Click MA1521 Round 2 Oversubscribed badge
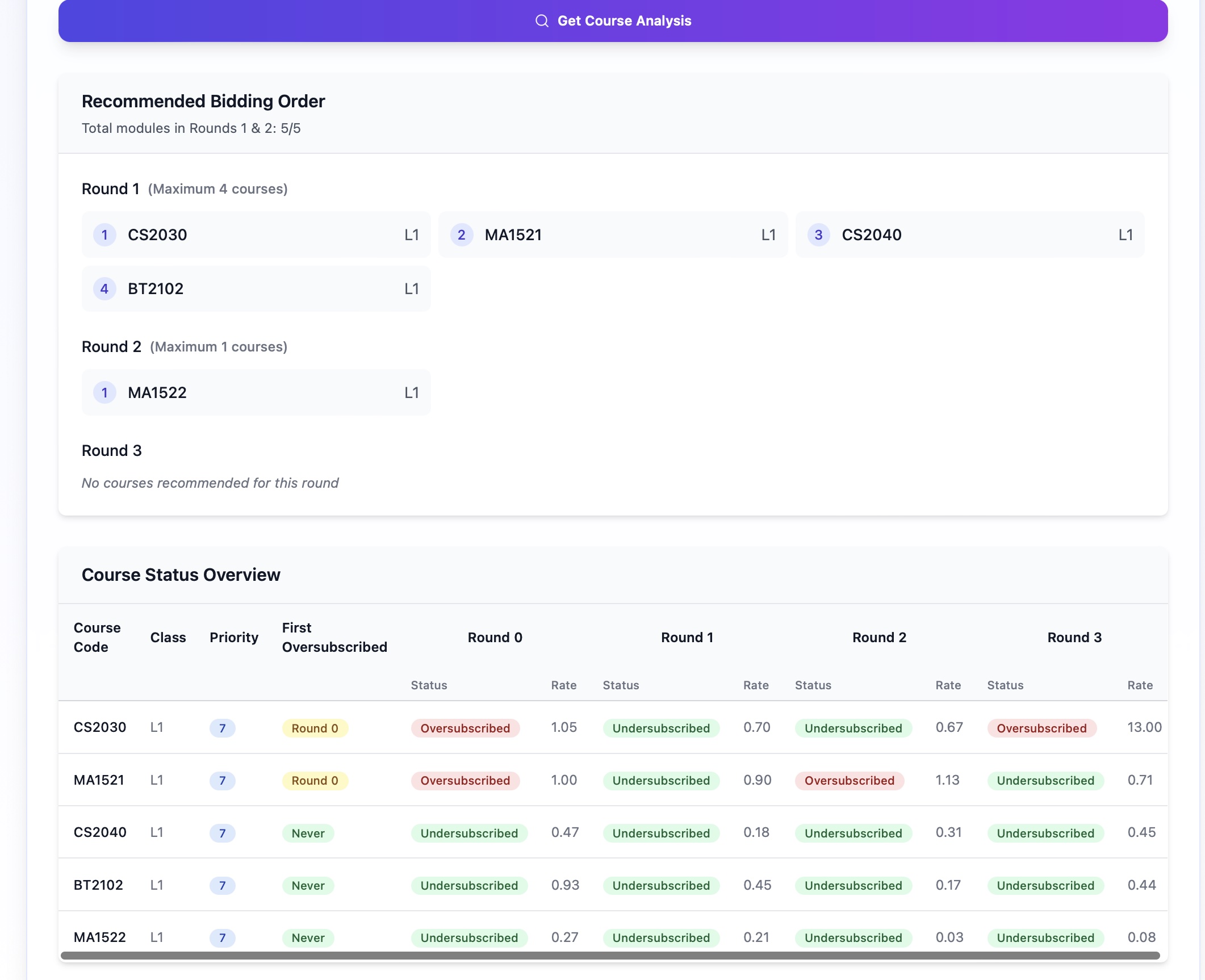Screen dimensions: 1205x980 [849, 780]
